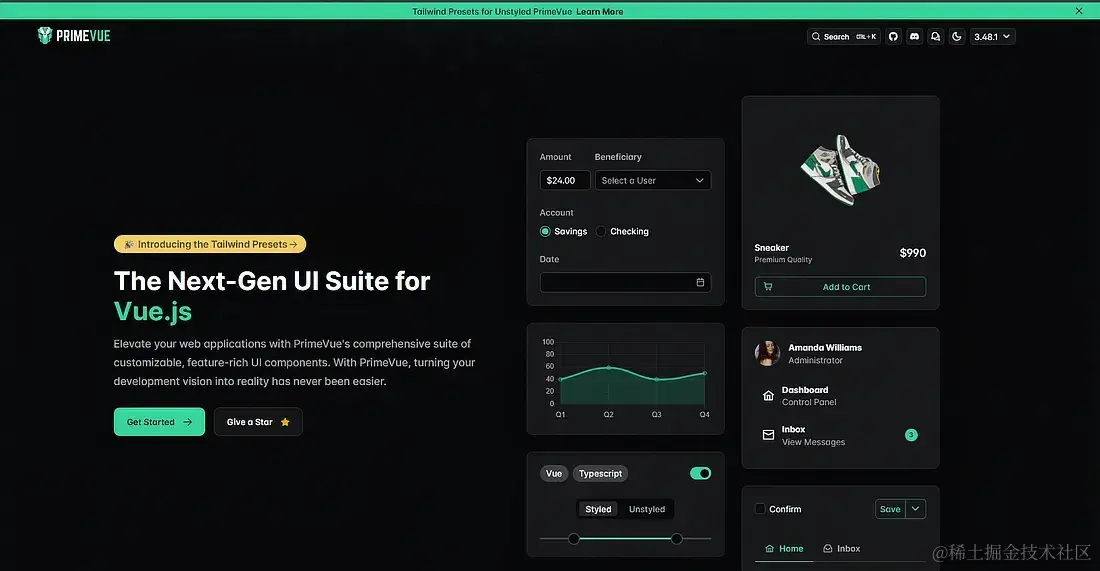
Task: Click the Get Started button
Action: pyautogui.click(x=159, y=422)
